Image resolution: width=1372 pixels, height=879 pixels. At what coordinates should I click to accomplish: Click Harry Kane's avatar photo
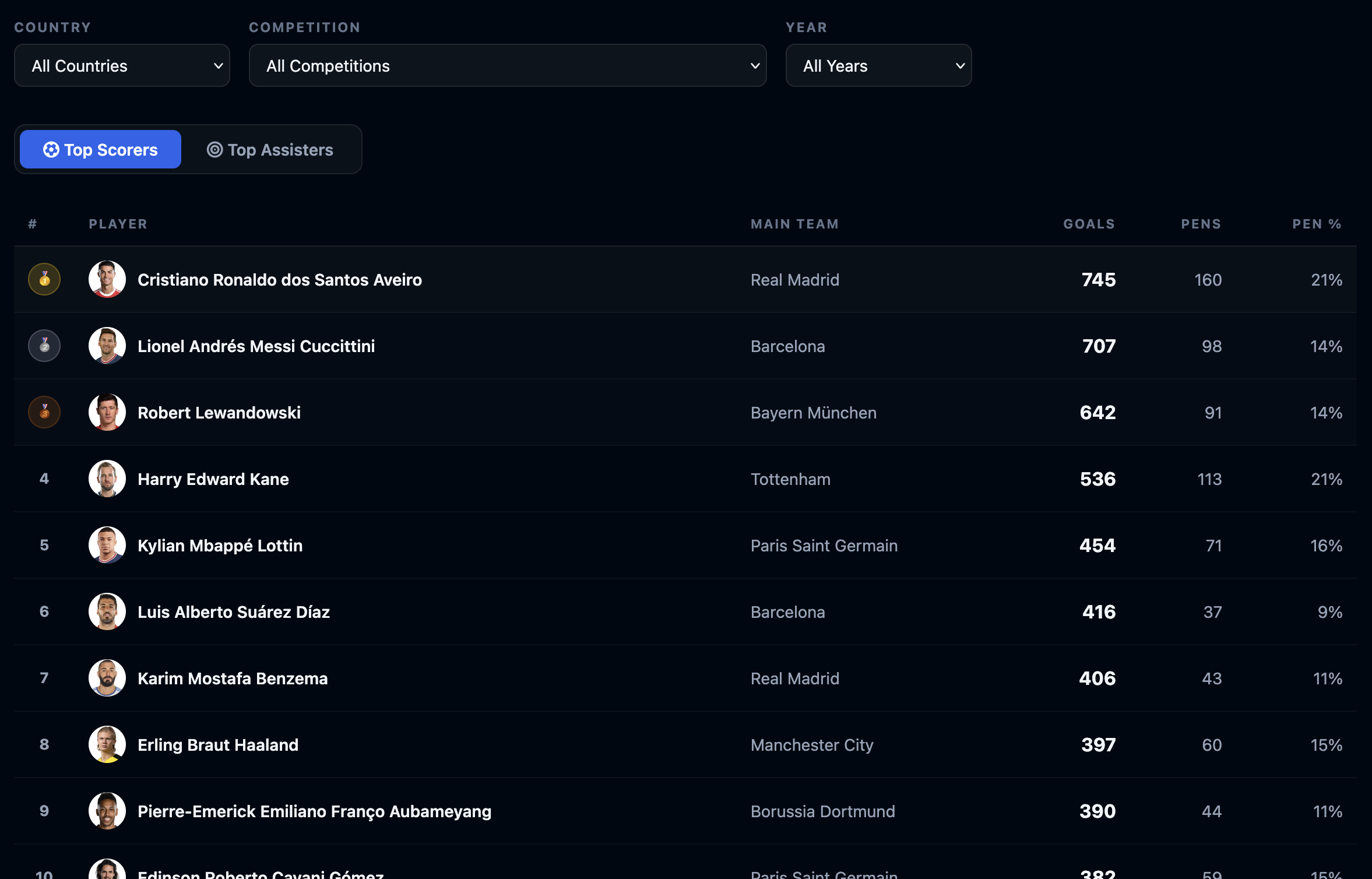[x=107, y=479]
